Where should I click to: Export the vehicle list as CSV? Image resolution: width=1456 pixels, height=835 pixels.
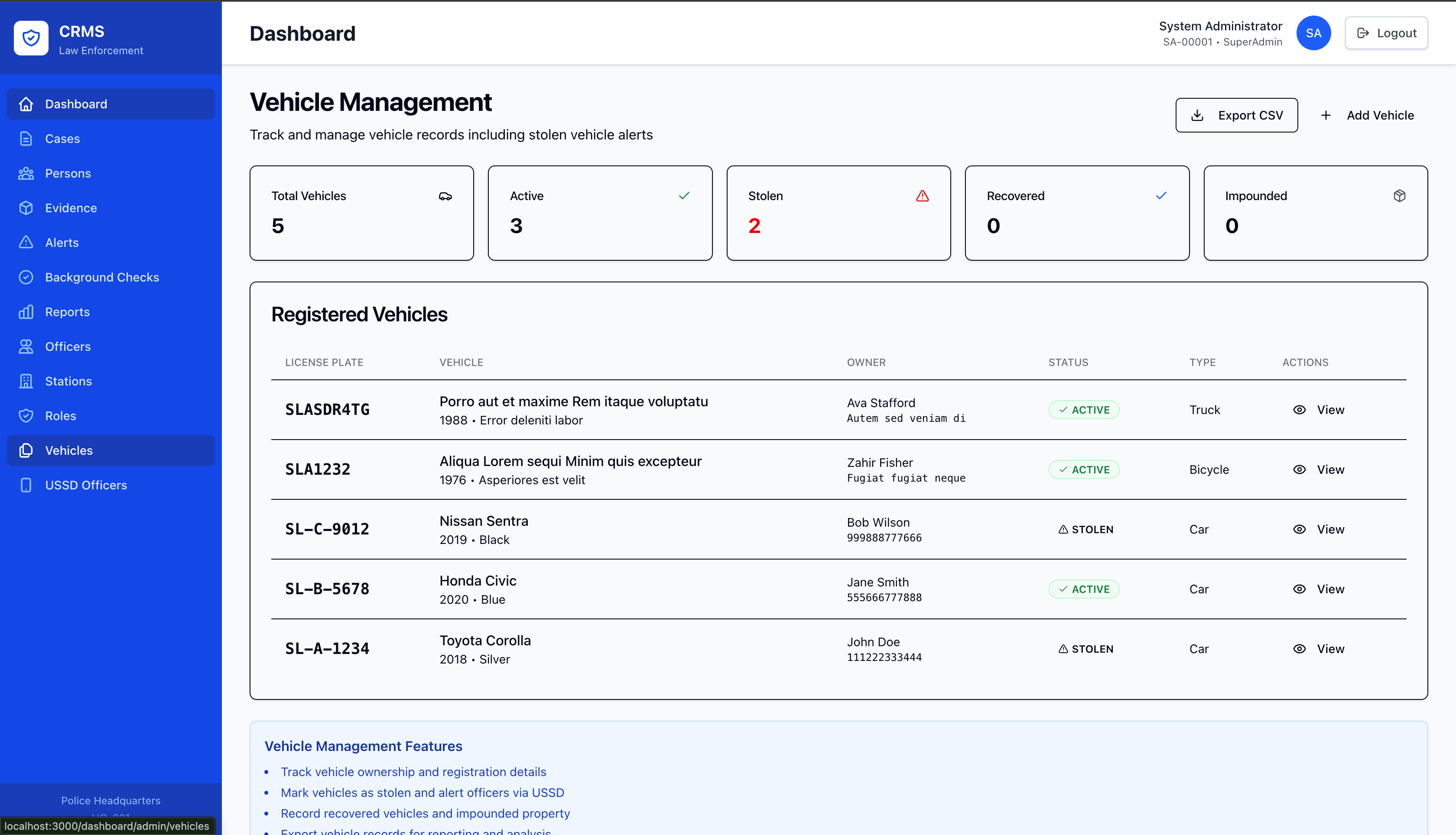[x=1236, y=115]
